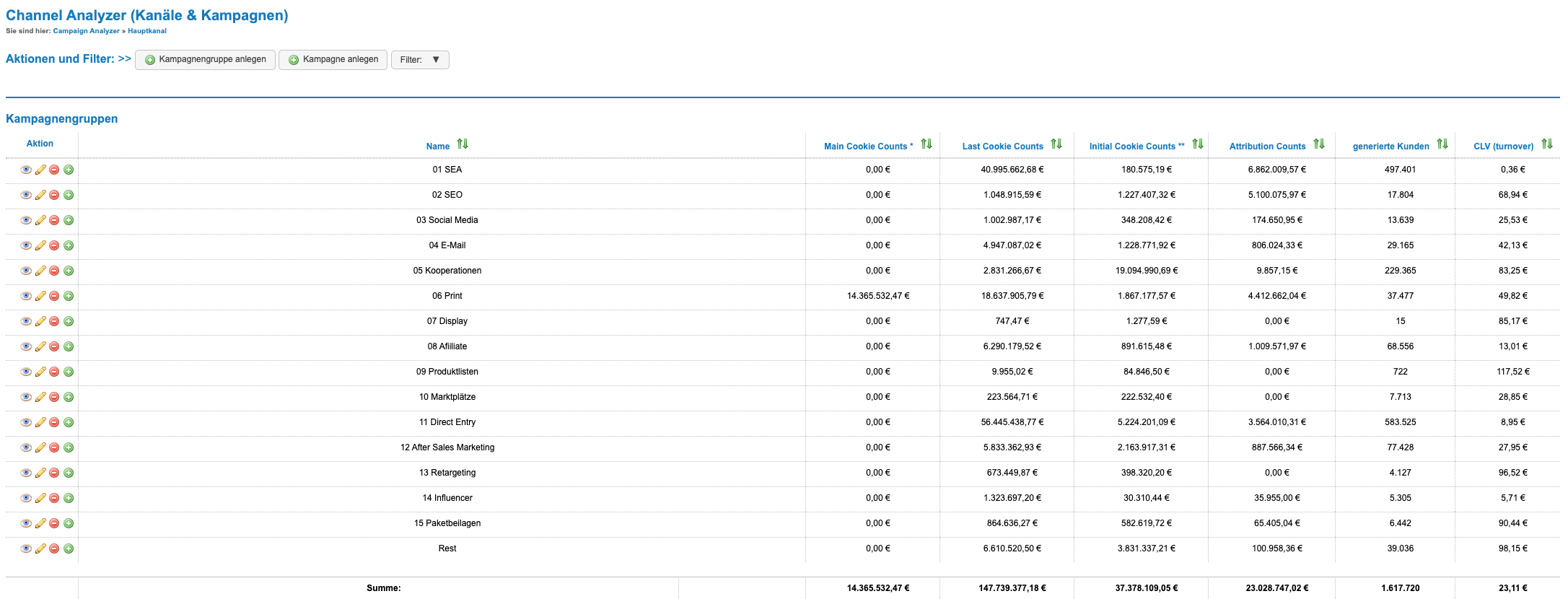
Task: Click the red delete icon for 01 SEA
Action: [54, 170]
